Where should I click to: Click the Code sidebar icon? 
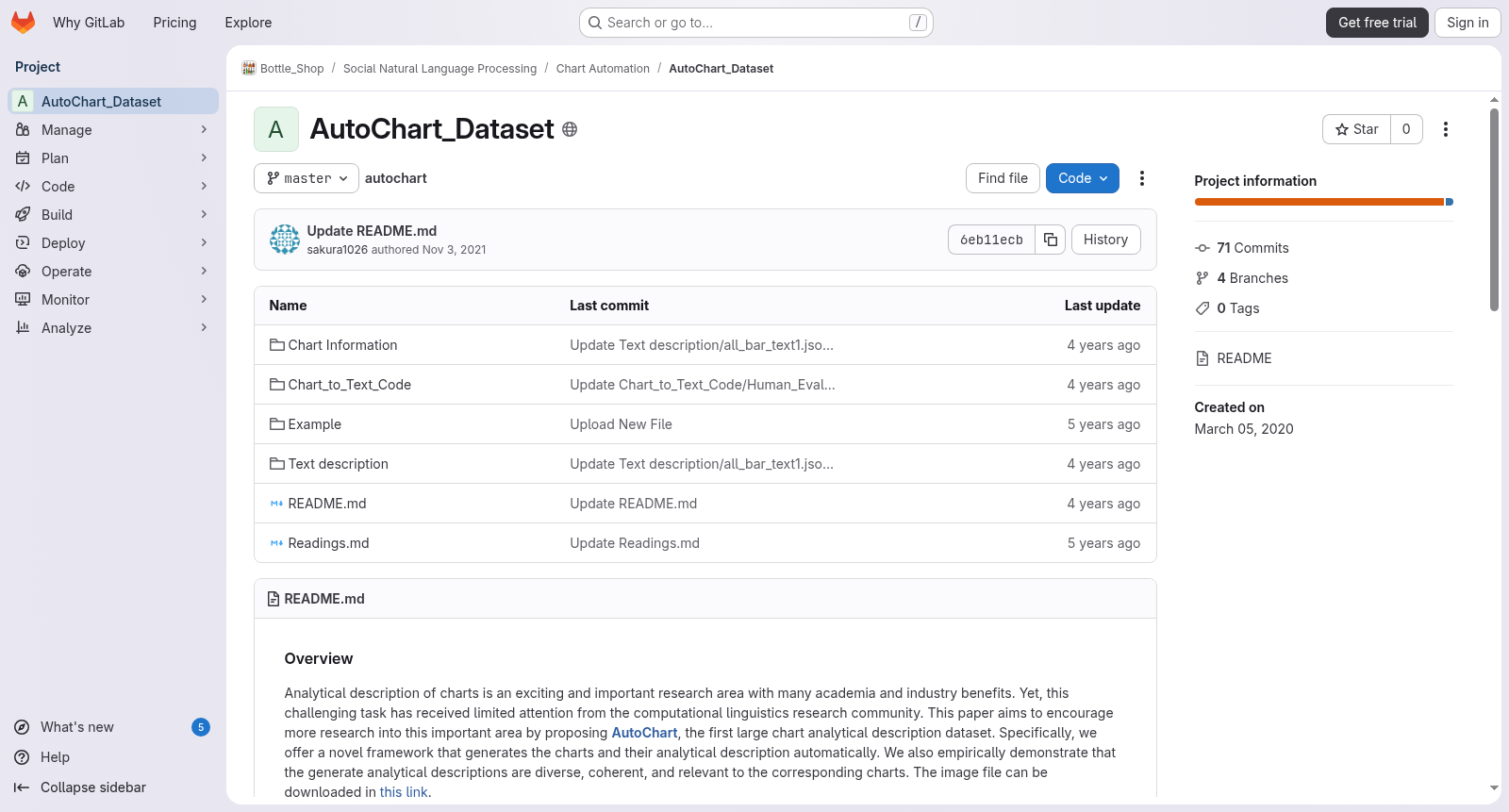pyautogui.click(x=23, y=187)
